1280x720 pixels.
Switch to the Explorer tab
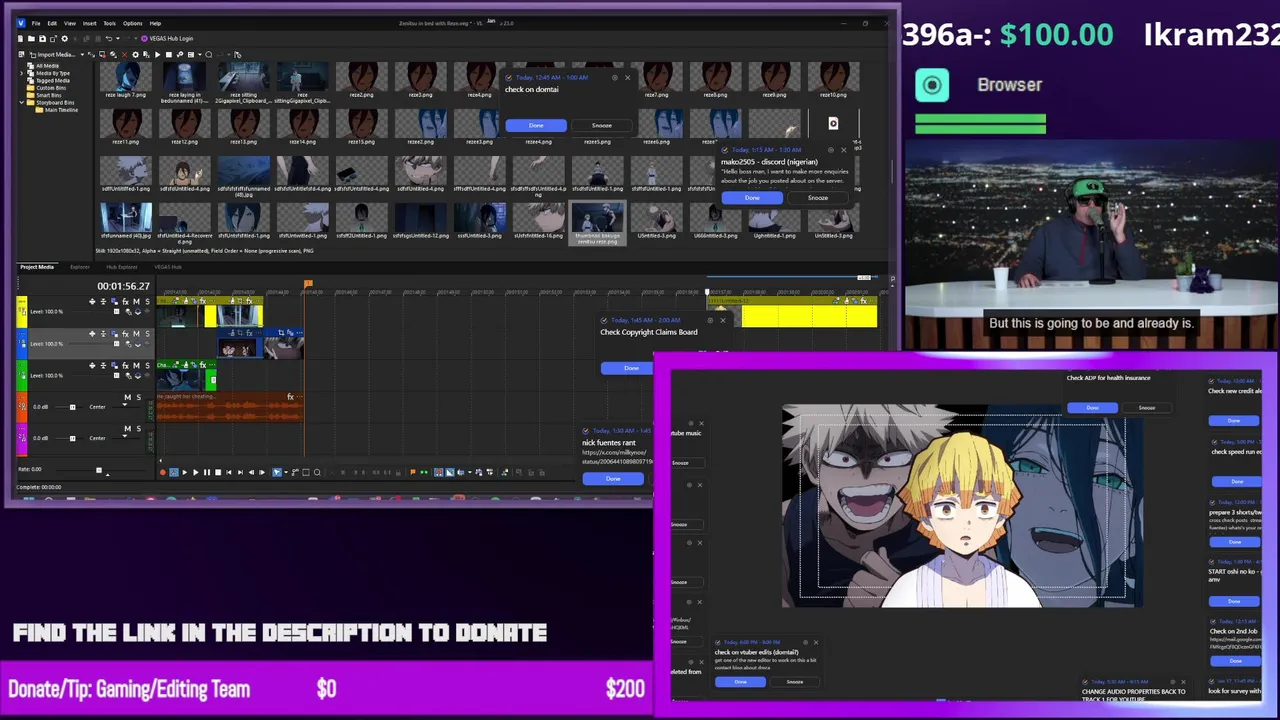coord(79,267)
